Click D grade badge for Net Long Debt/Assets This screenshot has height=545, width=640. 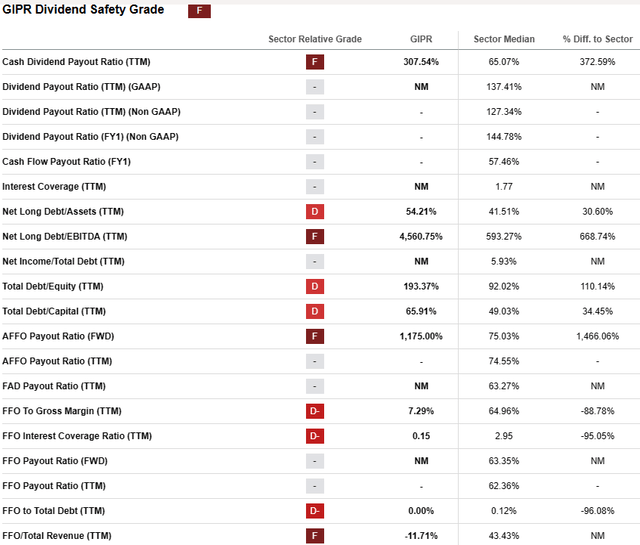coord(315,211)
